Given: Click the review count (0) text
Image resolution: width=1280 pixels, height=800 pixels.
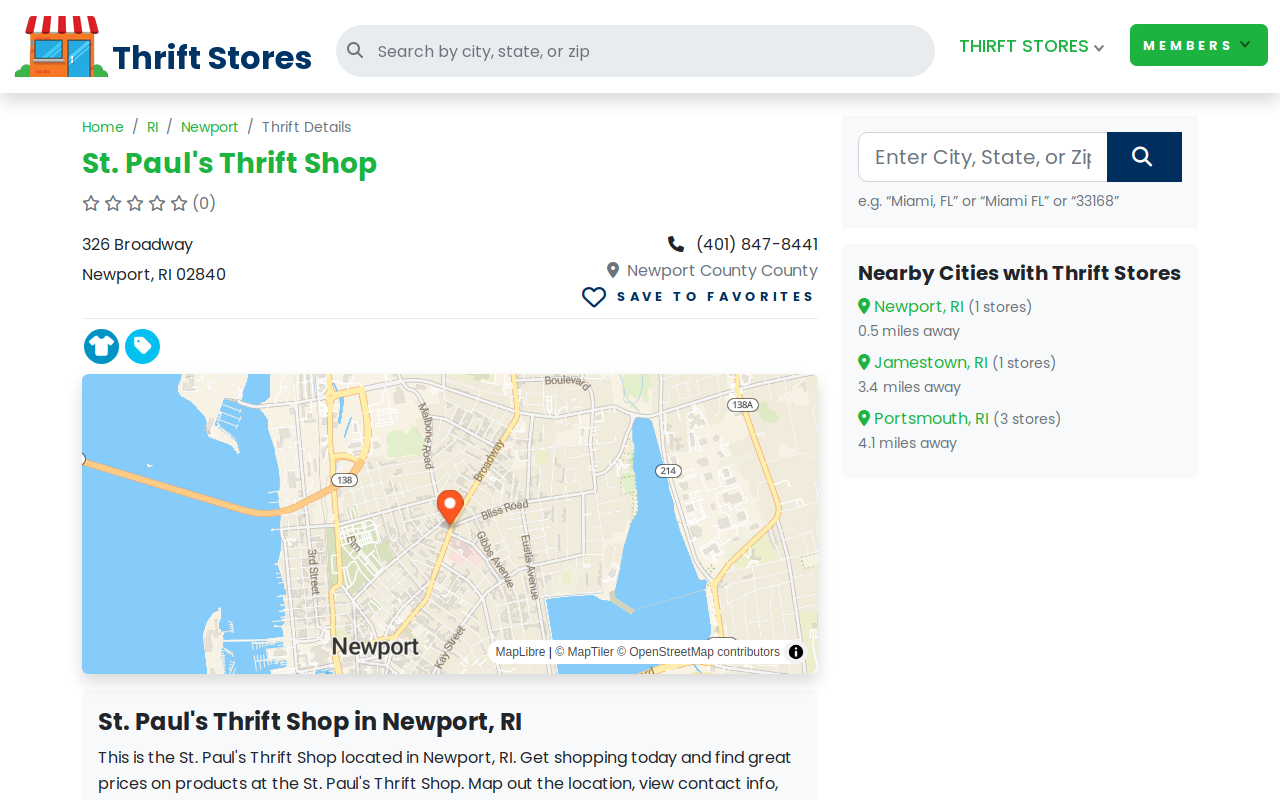Looking at the screenshot, I should click(x=204, y=203).
